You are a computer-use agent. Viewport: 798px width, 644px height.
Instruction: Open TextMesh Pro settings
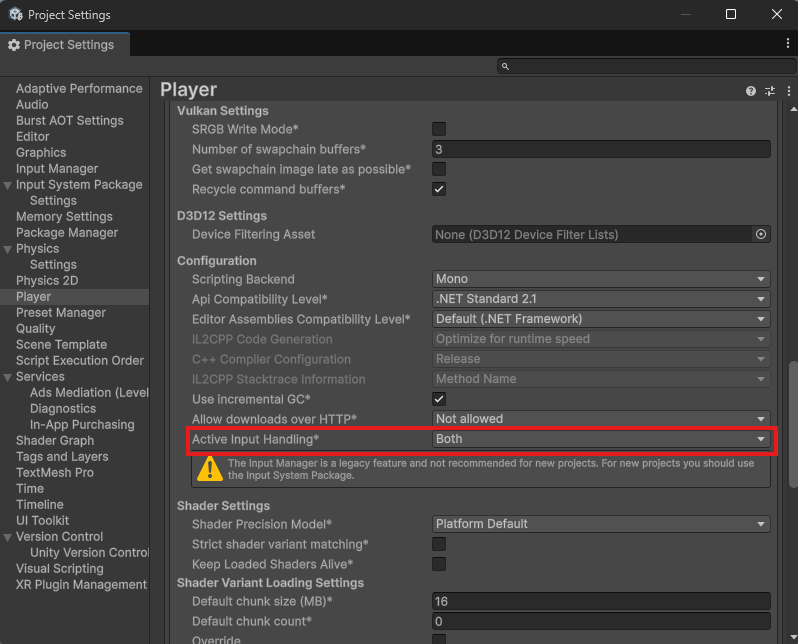point(55,472)
